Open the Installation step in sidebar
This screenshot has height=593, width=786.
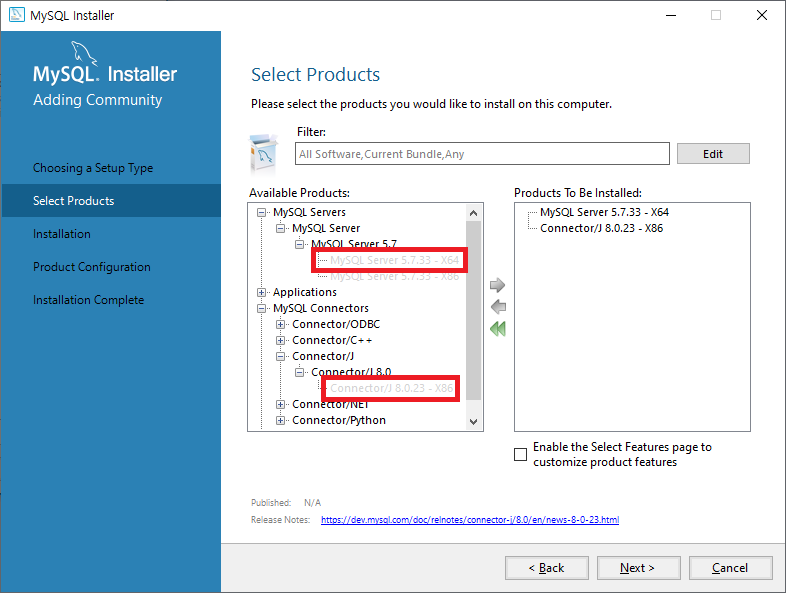(62, 234)
